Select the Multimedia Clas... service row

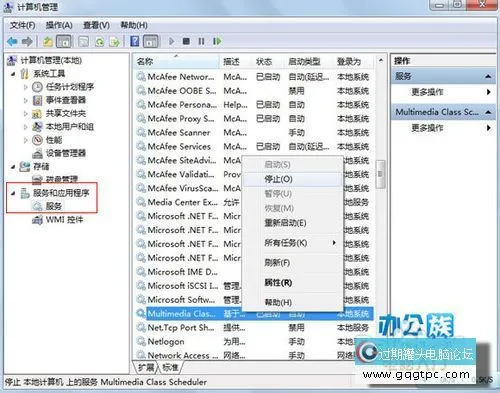(254, 314)
